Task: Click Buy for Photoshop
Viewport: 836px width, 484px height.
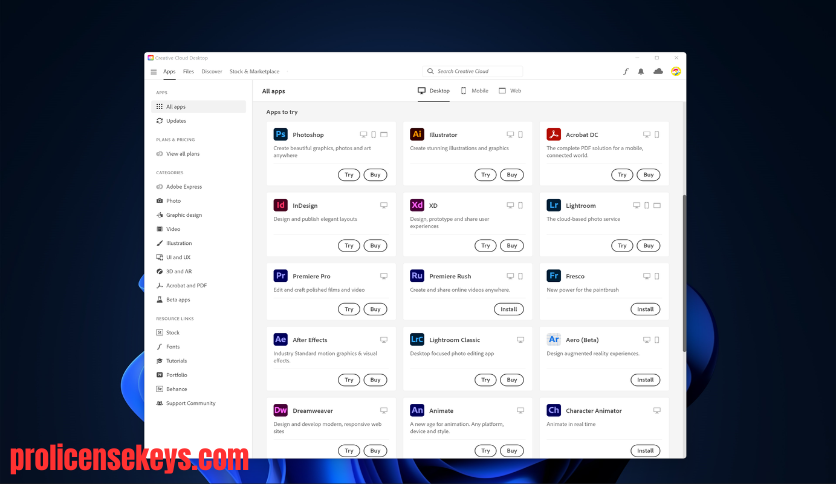Action: 375,175
